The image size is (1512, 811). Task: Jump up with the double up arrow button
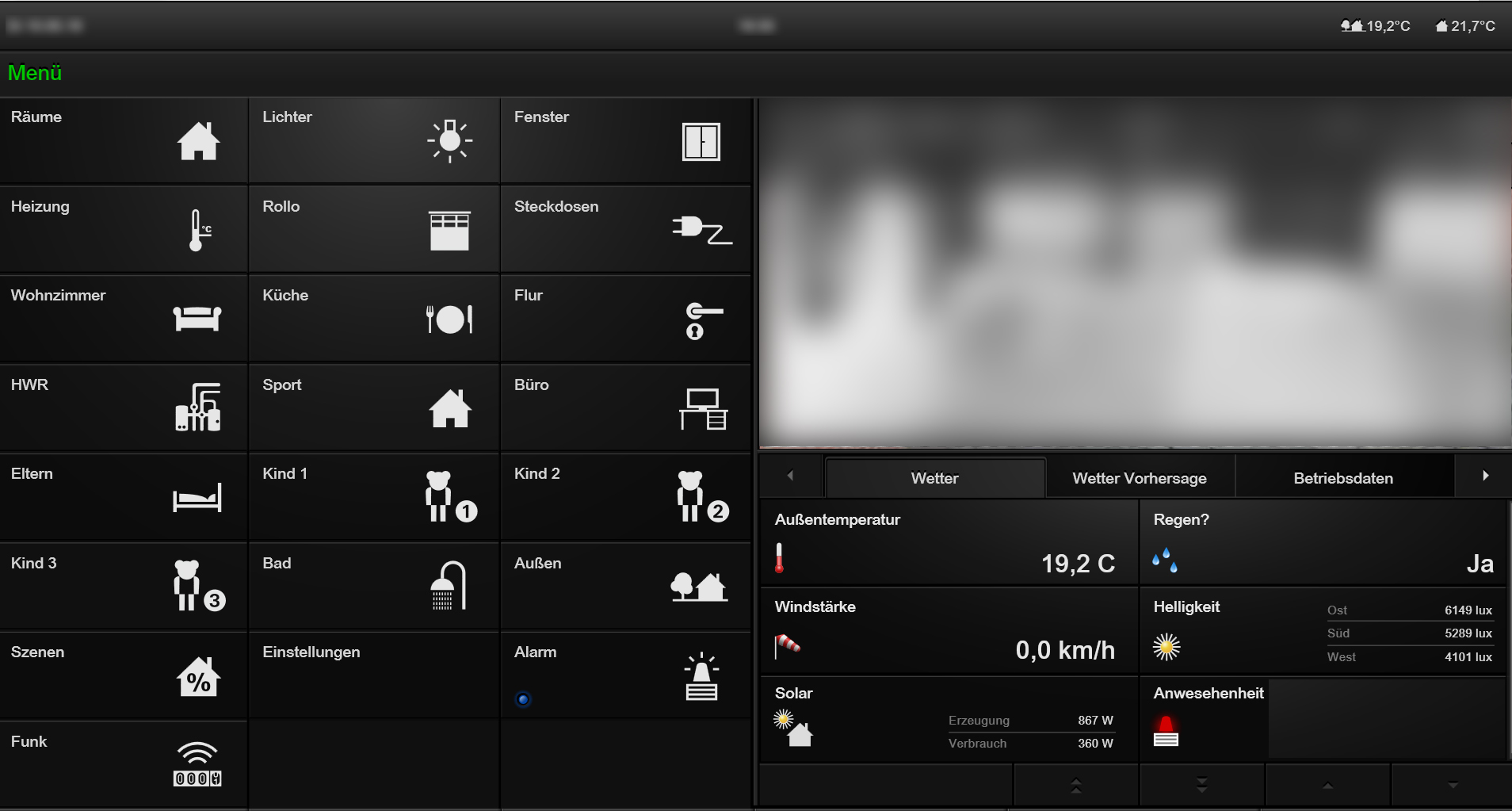(1076, 786)
